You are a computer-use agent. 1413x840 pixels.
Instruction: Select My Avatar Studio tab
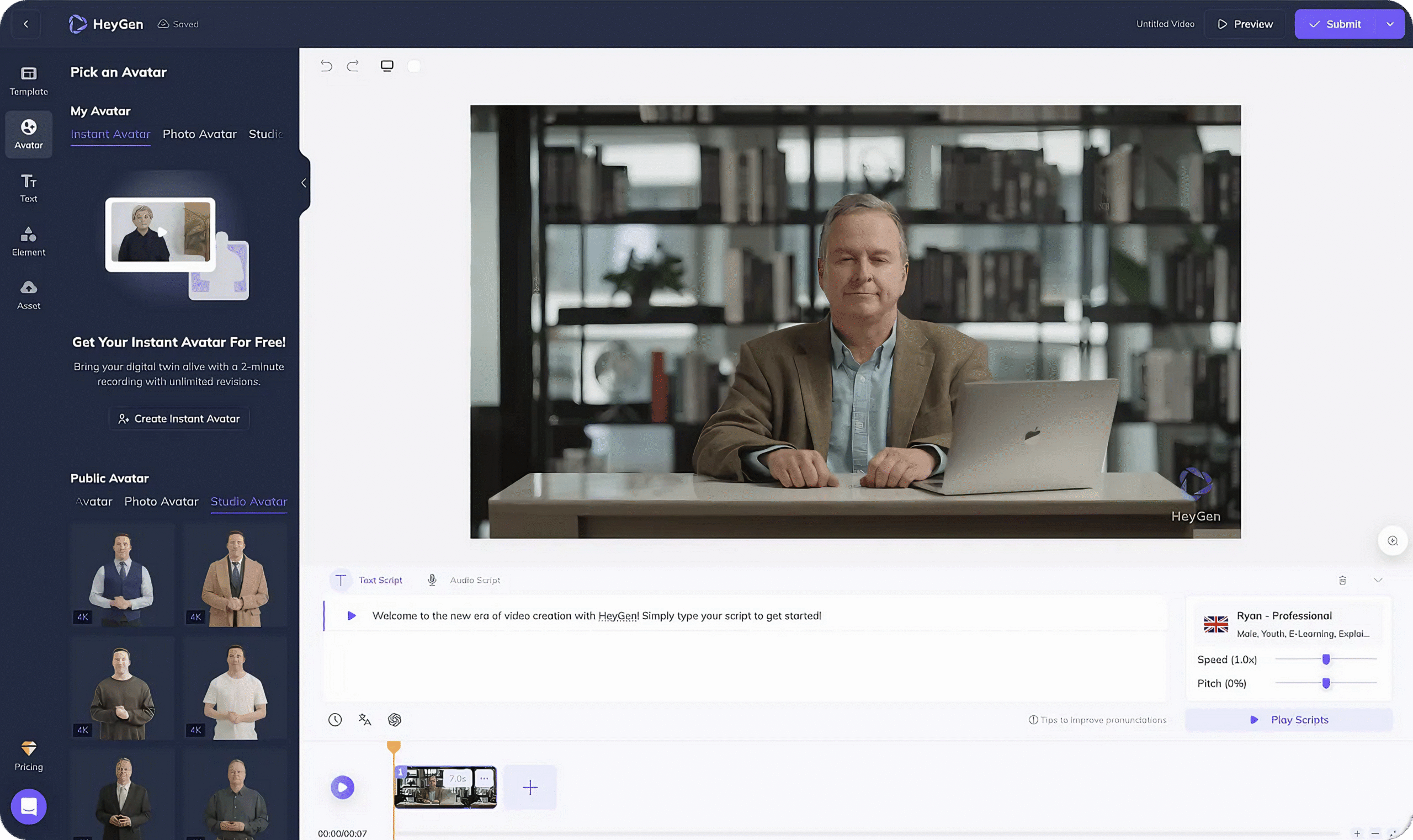(x=265, y=134)
